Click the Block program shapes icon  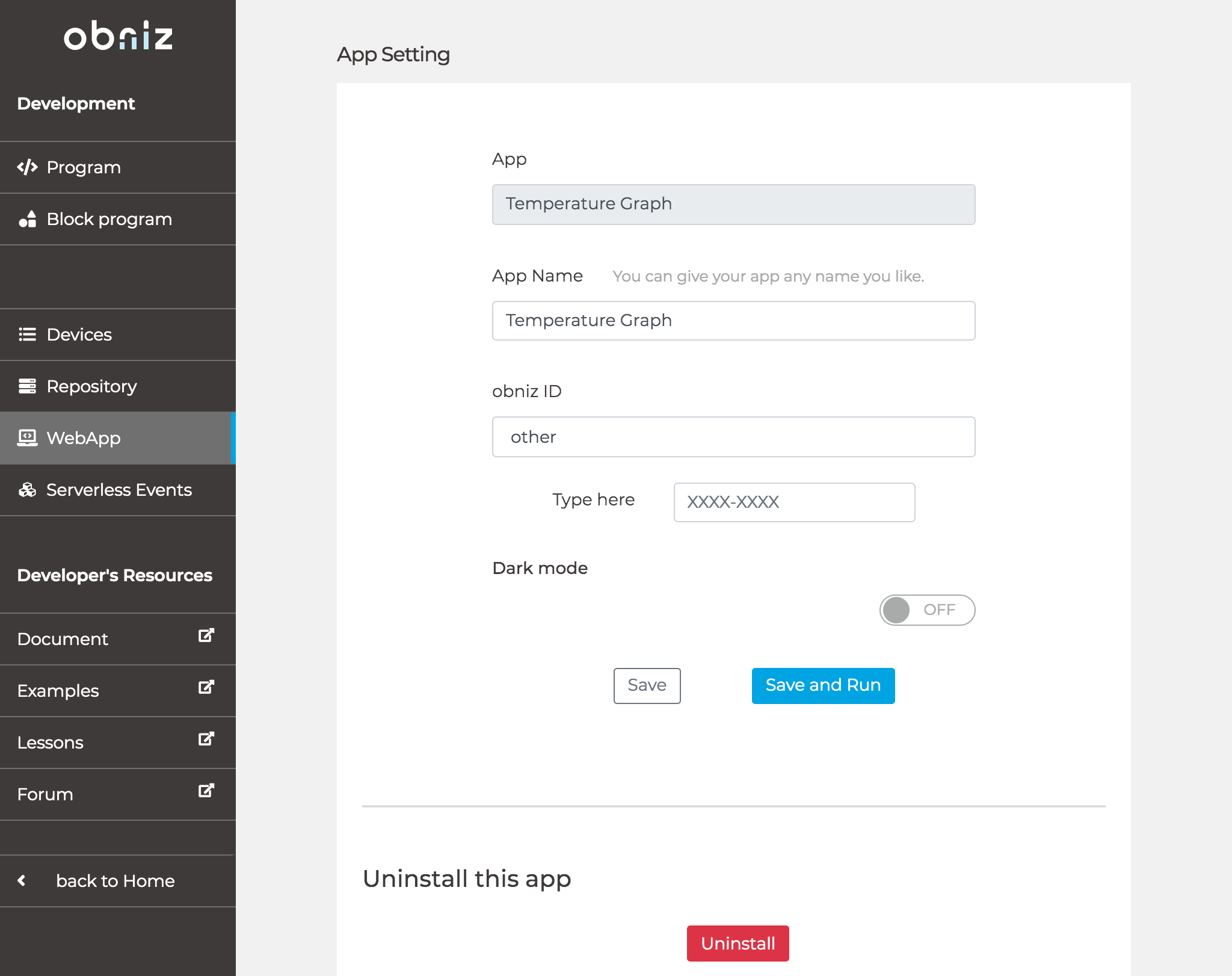point(27,219)
